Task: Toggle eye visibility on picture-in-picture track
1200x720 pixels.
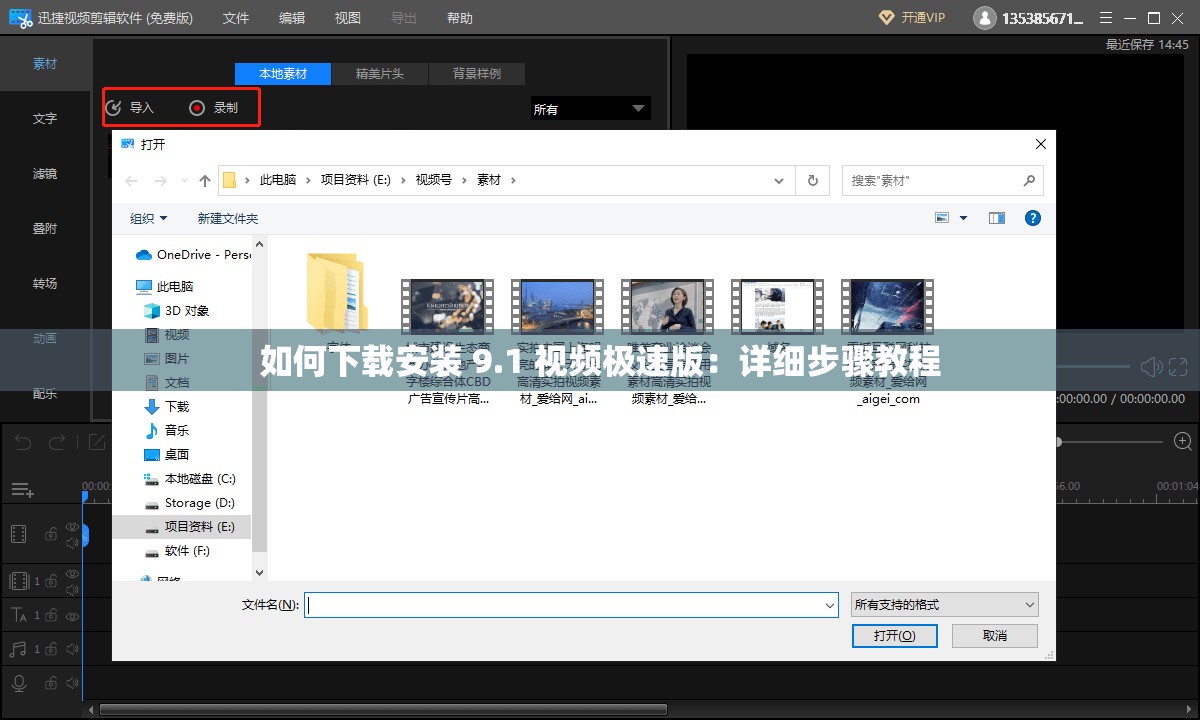Action: [72, 573]
